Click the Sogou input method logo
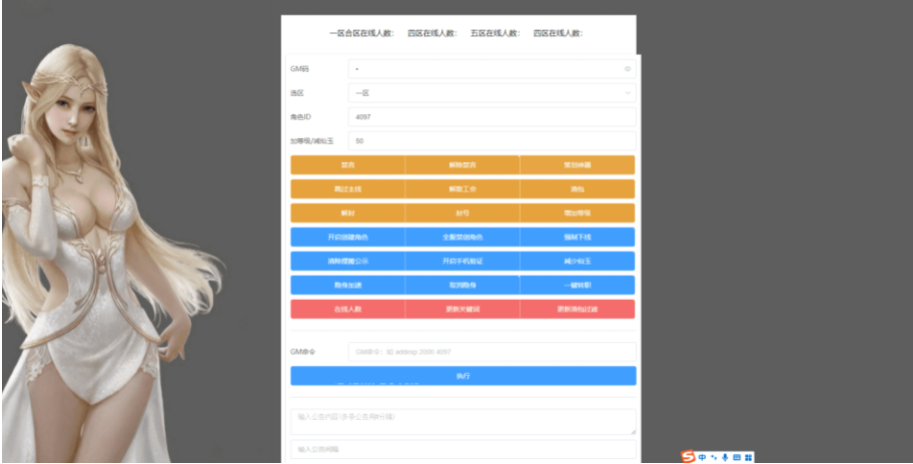Screen dimensions: 913x464 point(688,456)
